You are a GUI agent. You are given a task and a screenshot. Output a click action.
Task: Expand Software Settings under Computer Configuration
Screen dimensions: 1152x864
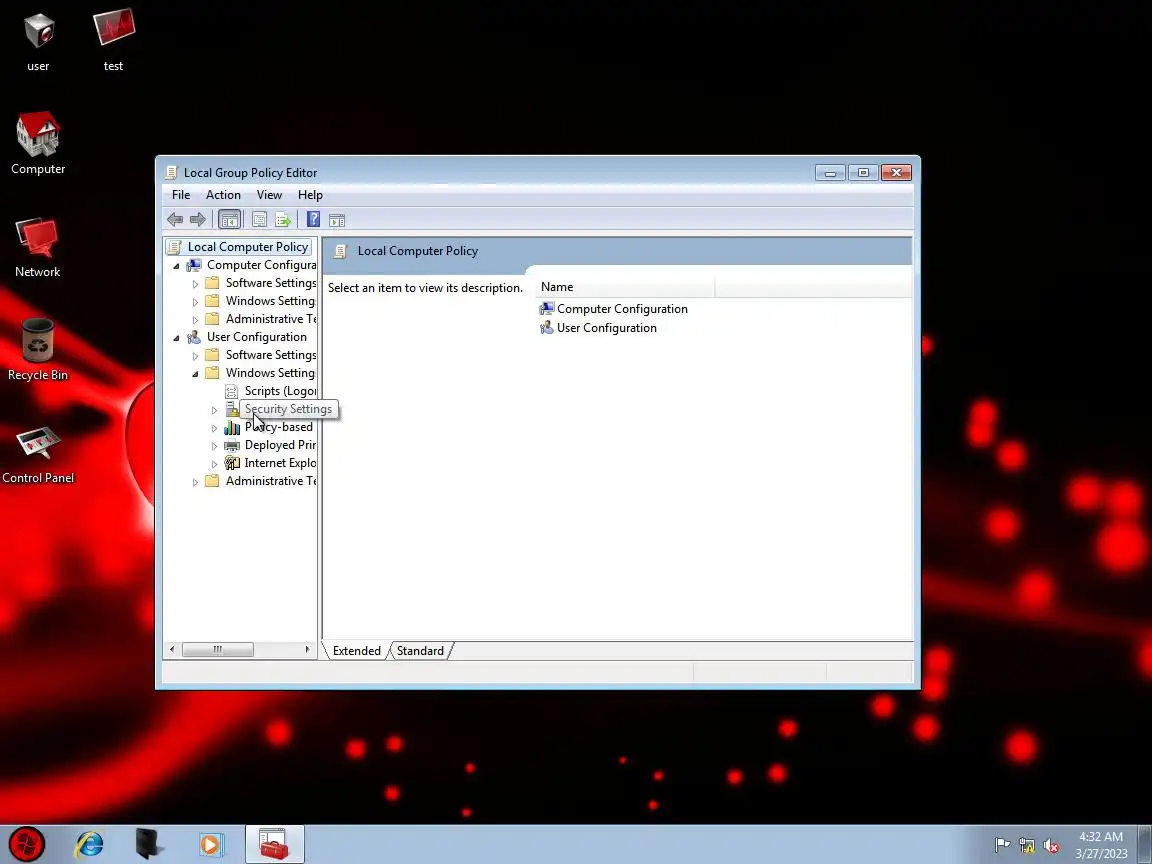point(195,284)
